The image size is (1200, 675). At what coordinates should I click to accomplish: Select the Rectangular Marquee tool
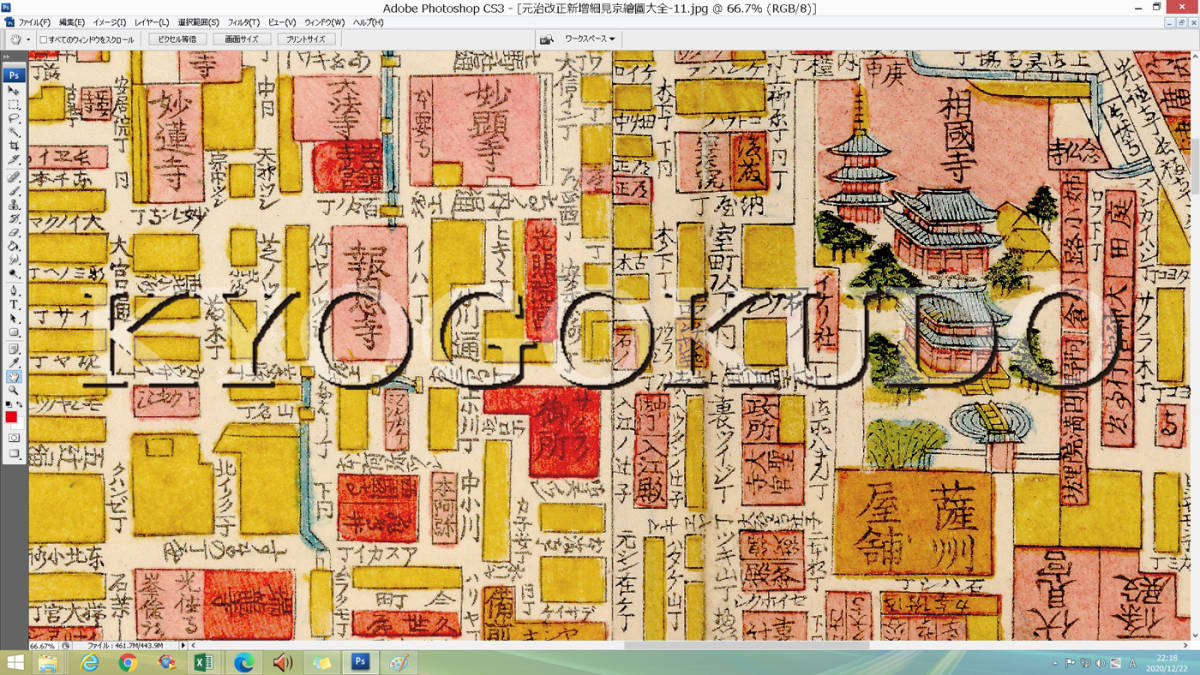coord(13,104)
